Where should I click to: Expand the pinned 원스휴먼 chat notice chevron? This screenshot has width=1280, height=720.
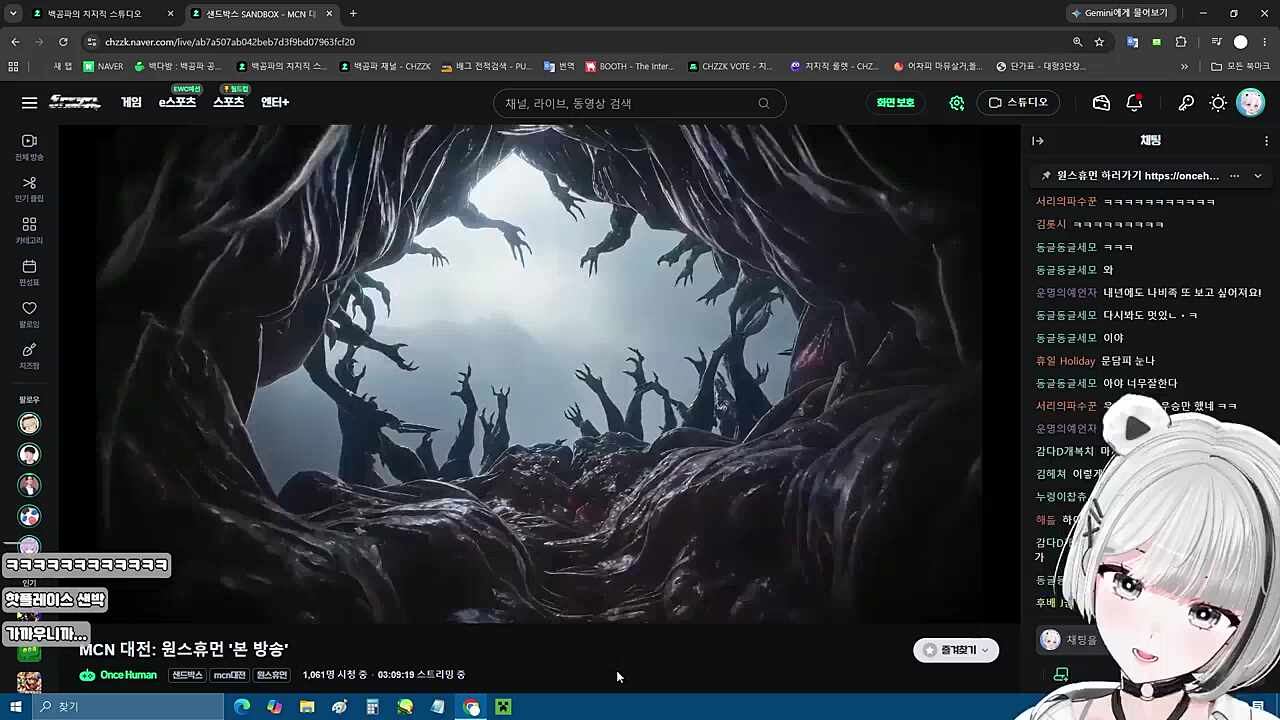pos(1258,176)
